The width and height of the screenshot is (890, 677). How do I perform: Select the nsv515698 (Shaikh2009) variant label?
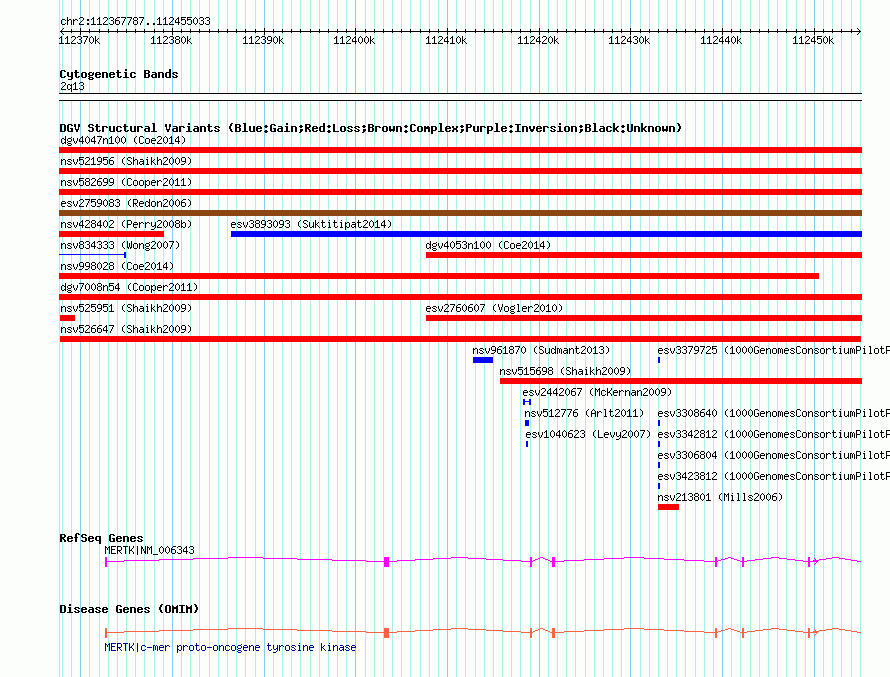pos(565,371)
